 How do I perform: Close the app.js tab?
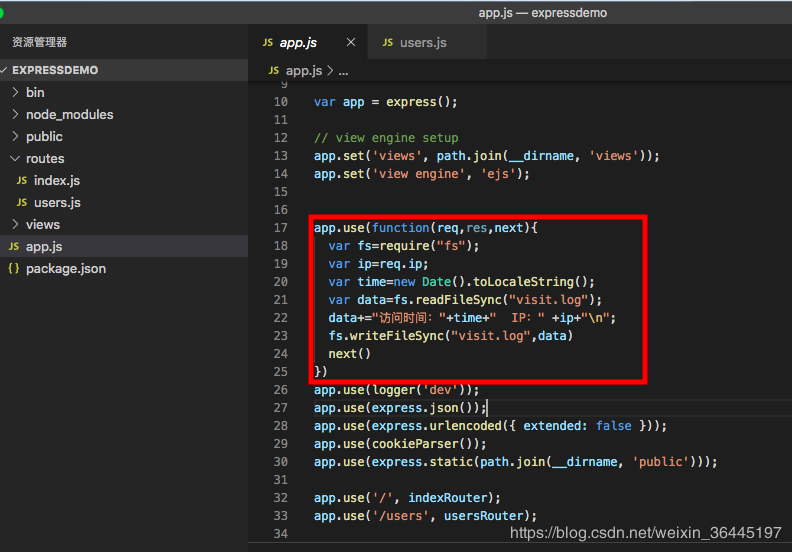tap(351, 42)
